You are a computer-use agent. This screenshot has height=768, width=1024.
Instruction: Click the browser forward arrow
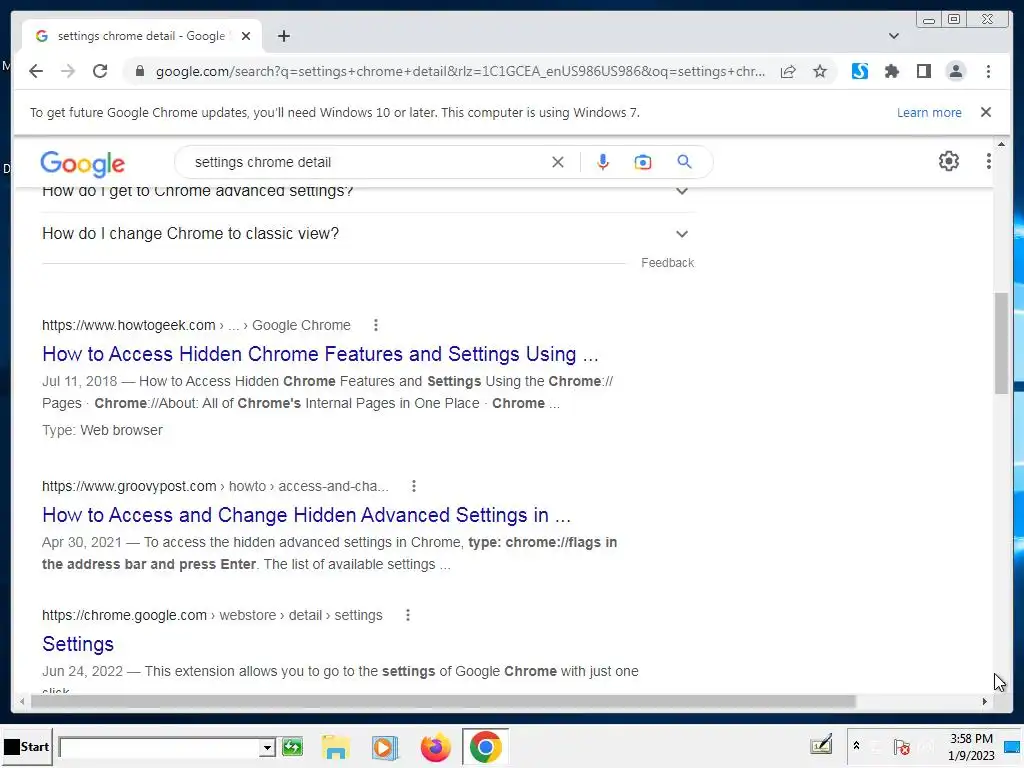68,71
